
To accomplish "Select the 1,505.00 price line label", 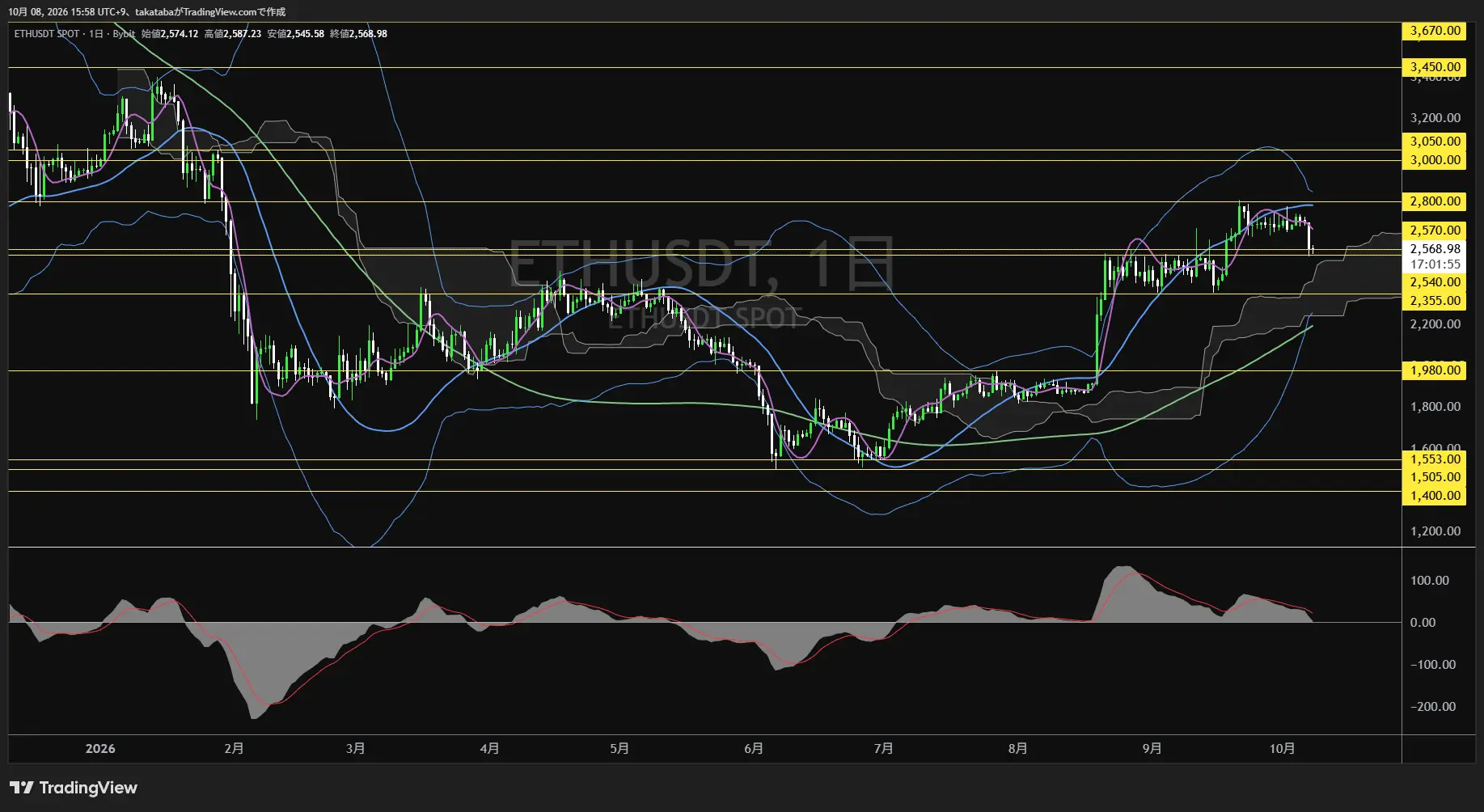I will tap(1434, 477).
